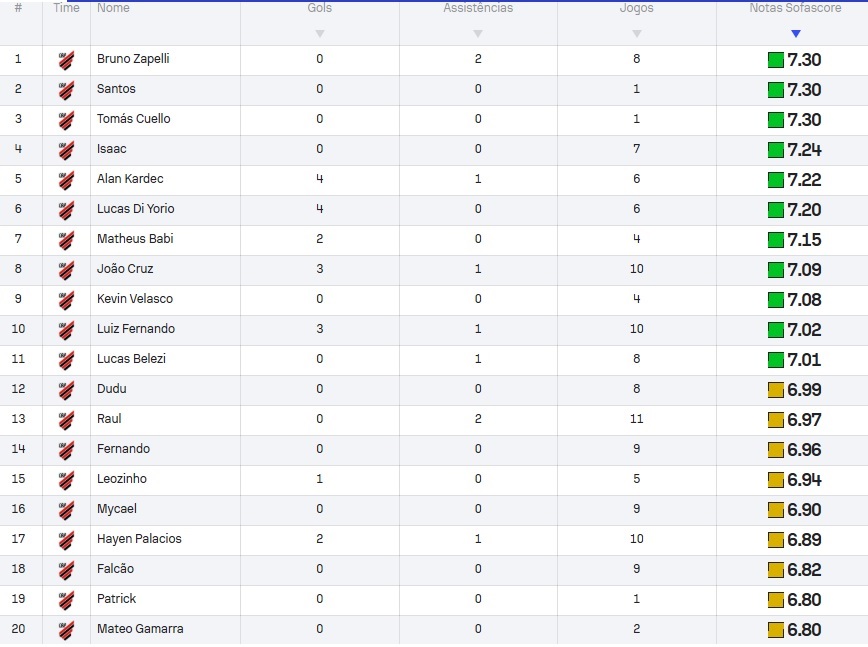Click yellow rating badge for Falcão
Viewport: 868px width, 647px height.
[x=776, y=570]
